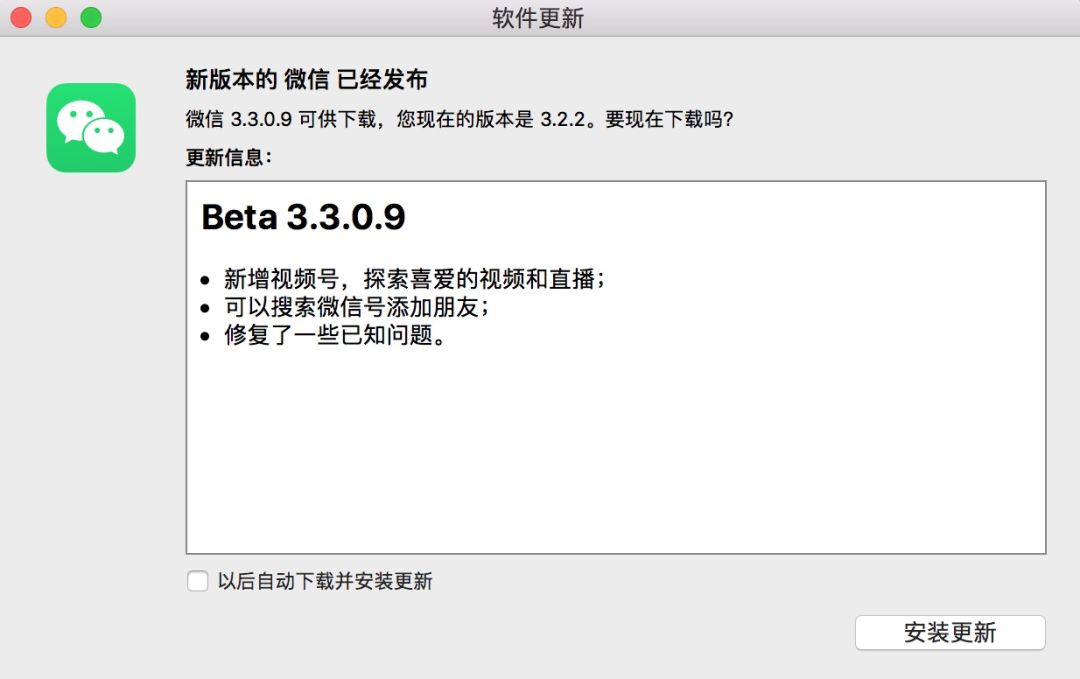This screenshot has width=1080, height=679.
Task: Click the 3.2.2 current version text
Action: 562,119
